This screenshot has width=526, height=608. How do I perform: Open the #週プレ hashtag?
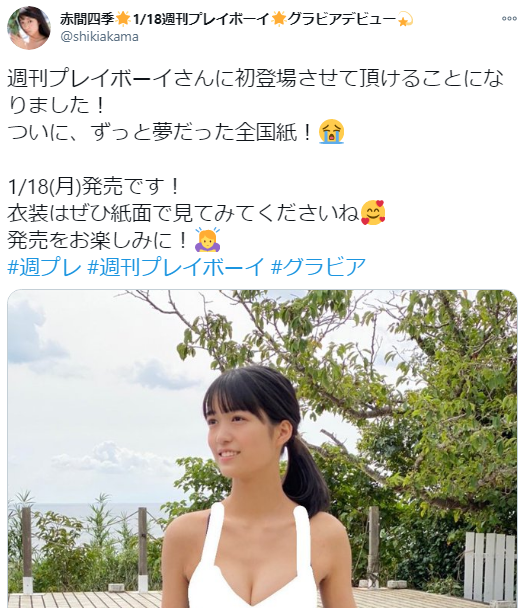[x=45, y=267]
